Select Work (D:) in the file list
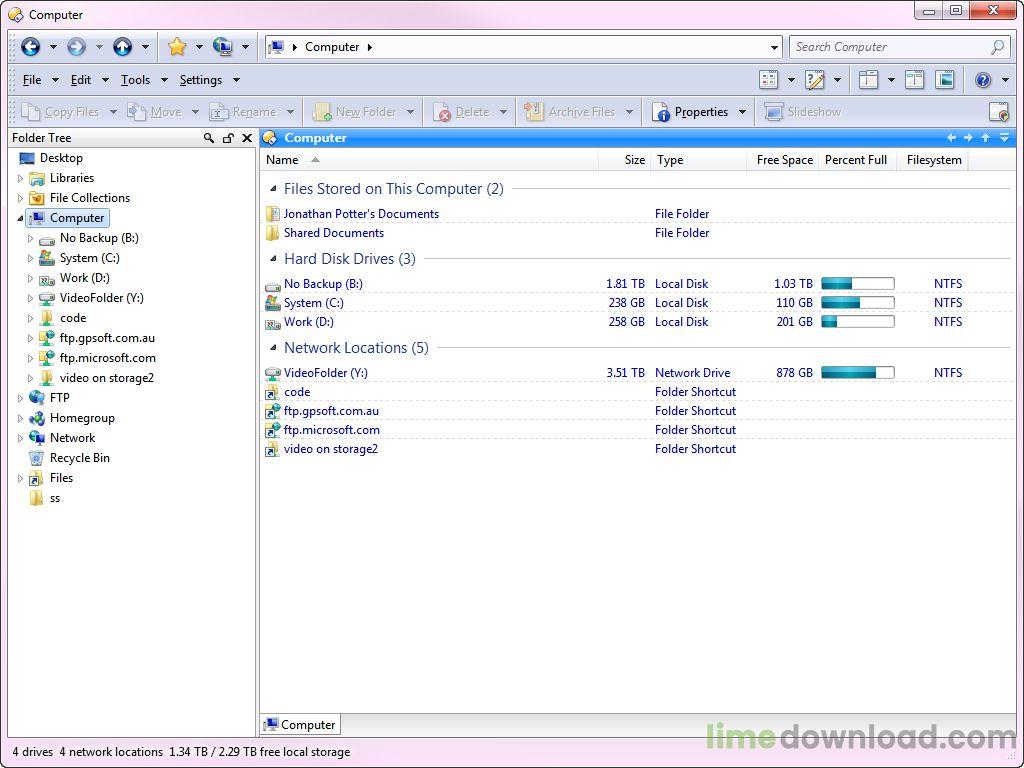 tap(308, 322)
